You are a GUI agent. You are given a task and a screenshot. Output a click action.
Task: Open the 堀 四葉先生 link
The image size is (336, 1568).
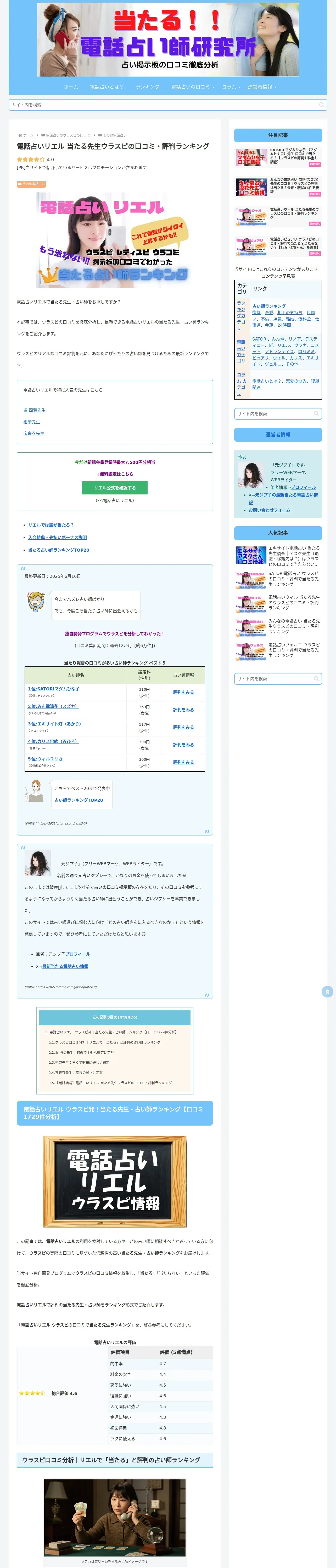coord(34,410)
